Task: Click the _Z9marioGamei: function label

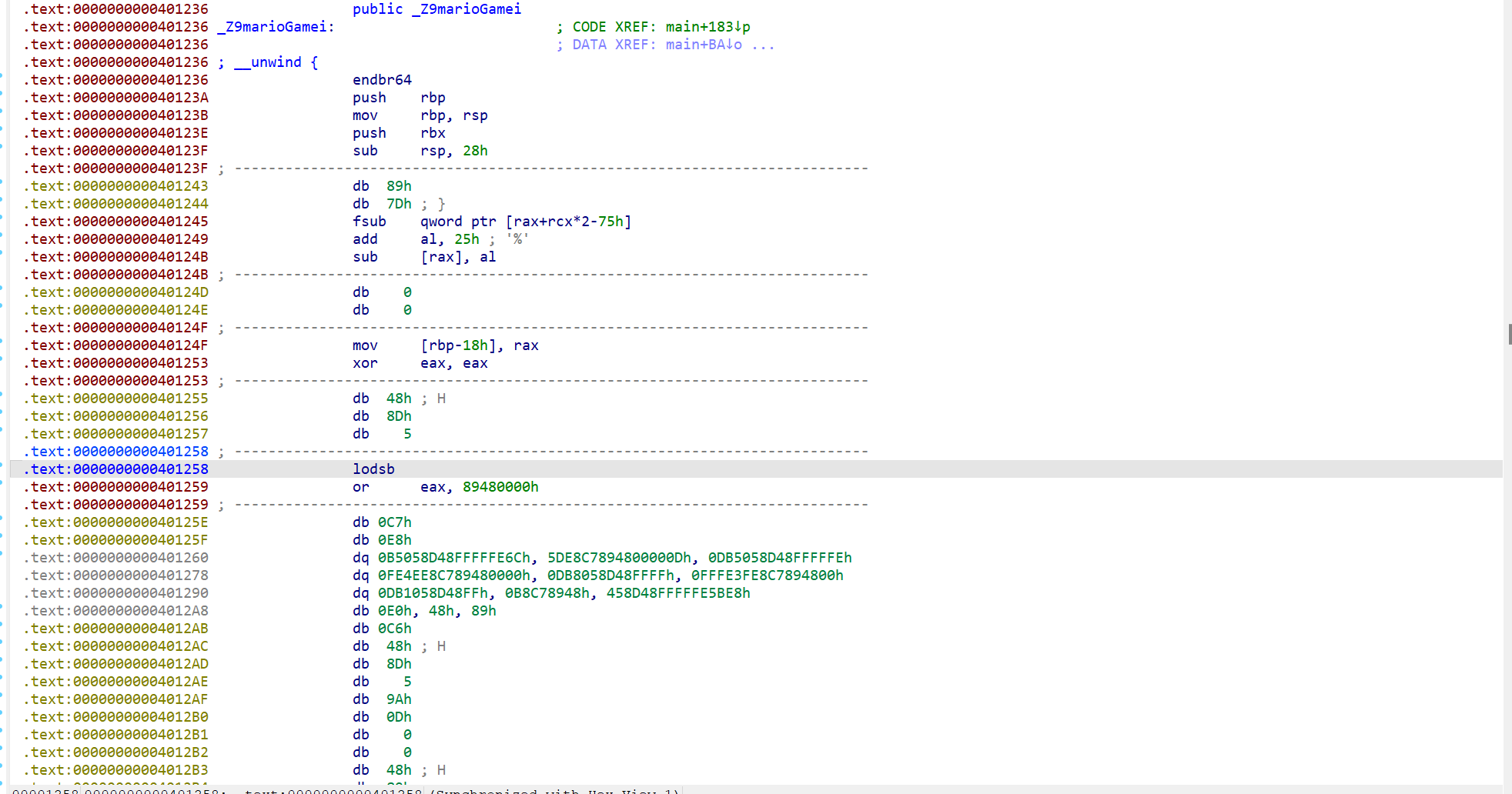Action: 276,27
